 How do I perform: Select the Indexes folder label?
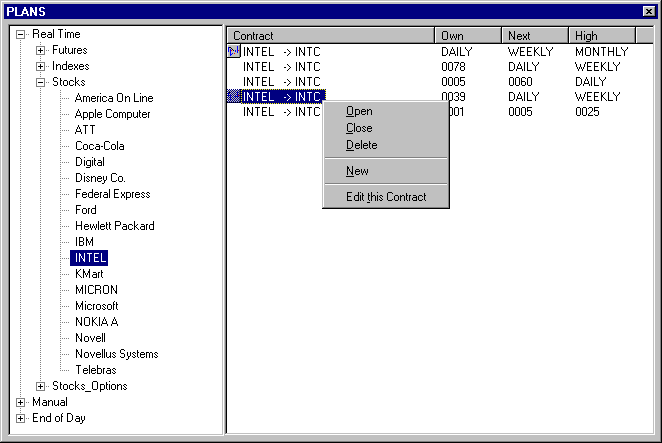71,66
